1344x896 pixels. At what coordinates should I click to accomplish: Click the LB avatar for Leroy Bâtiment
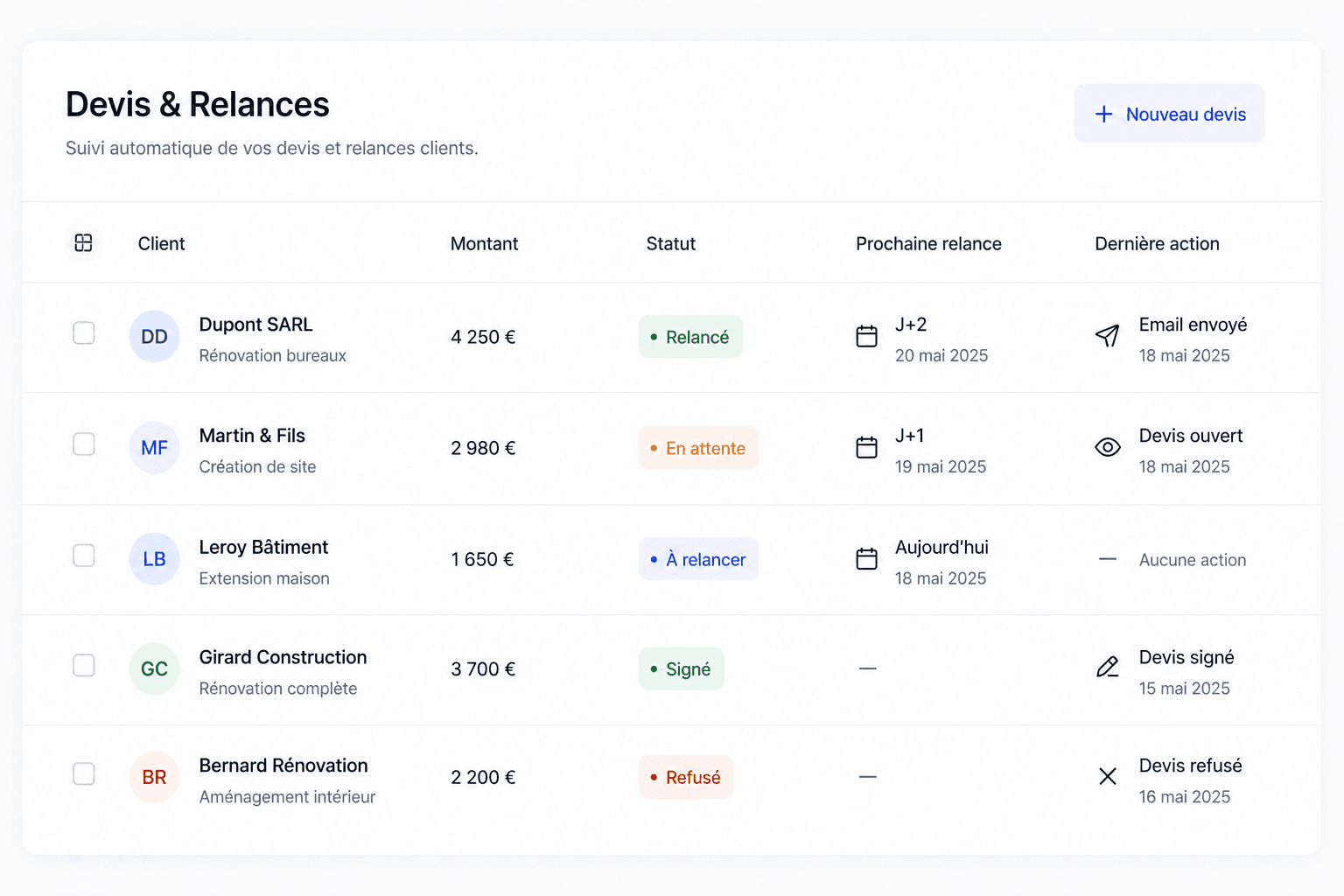pos(154,559)
